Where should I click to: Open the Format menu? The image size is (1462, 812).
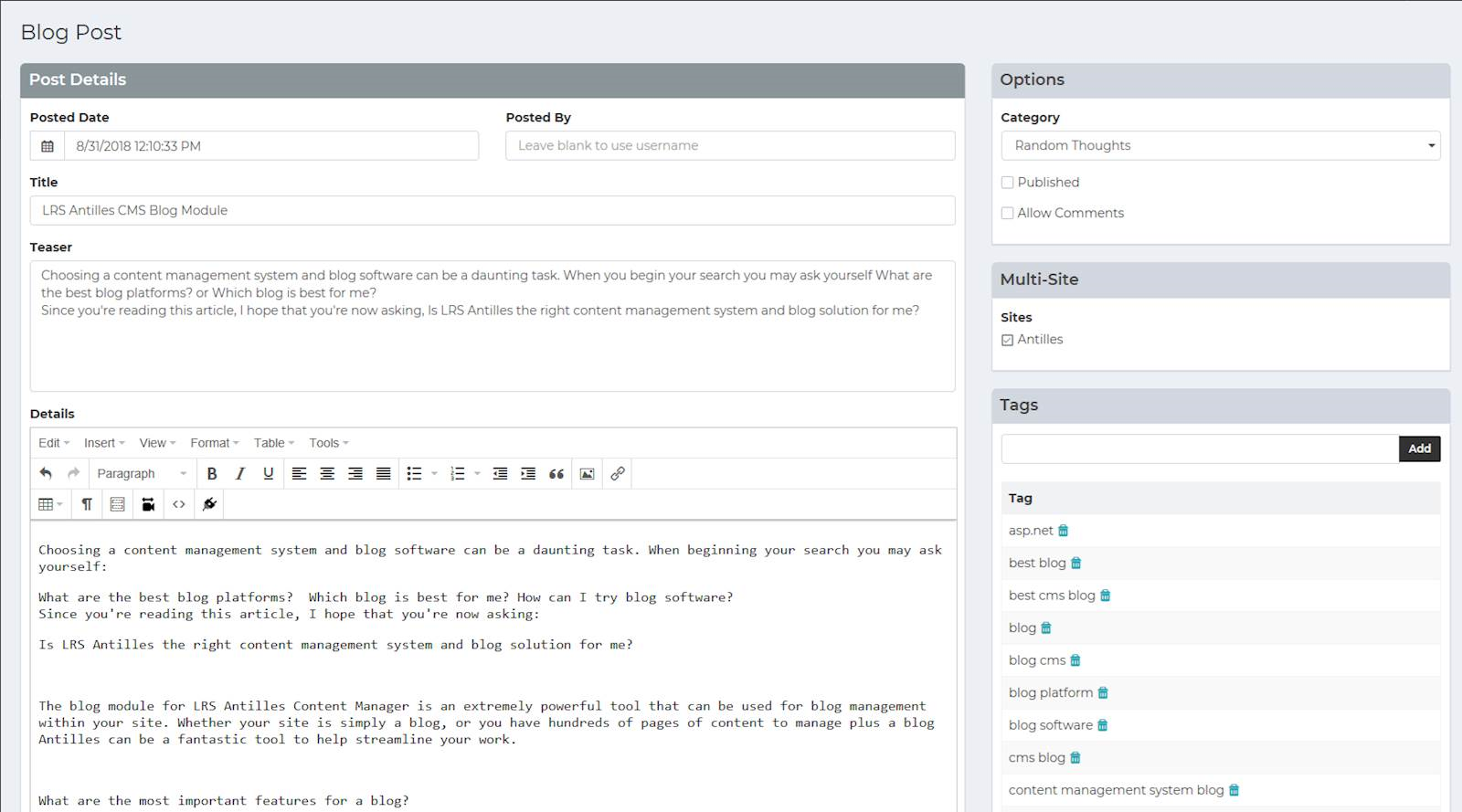click(215, 443)
